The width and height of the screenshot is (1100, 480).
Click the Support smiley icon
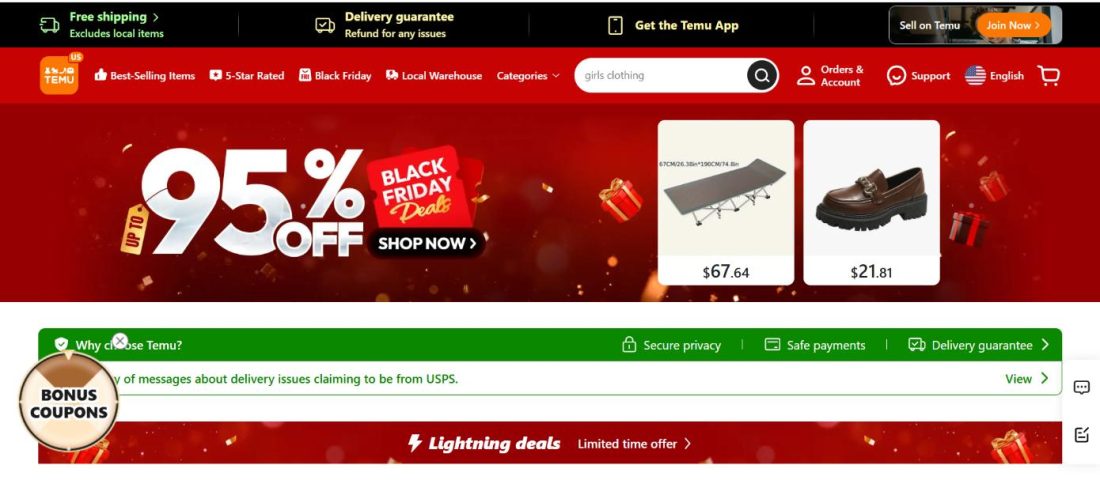(x=896, y=76)
